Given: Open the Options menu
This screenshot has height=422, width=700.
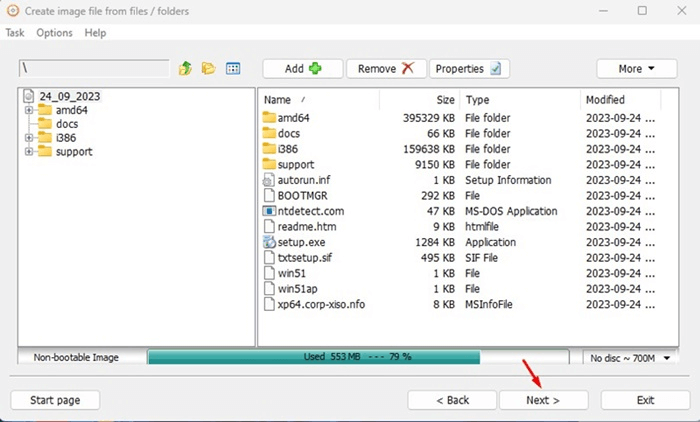Looking at the screenshot, I should click(x=54, y=33).
